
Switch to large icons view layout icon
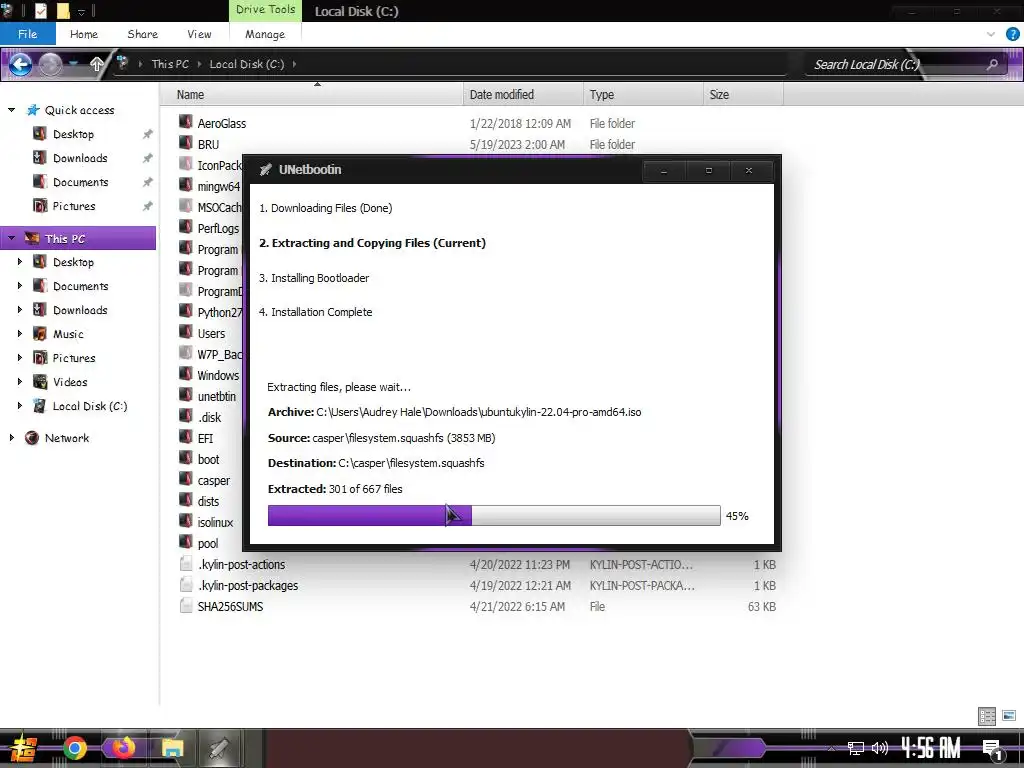point(1009,716)
